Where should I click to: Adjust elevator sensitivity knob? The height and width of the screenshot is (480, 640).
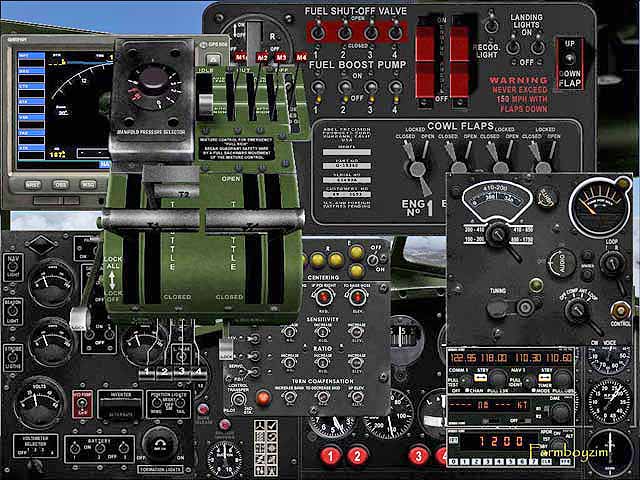point(356,331)
